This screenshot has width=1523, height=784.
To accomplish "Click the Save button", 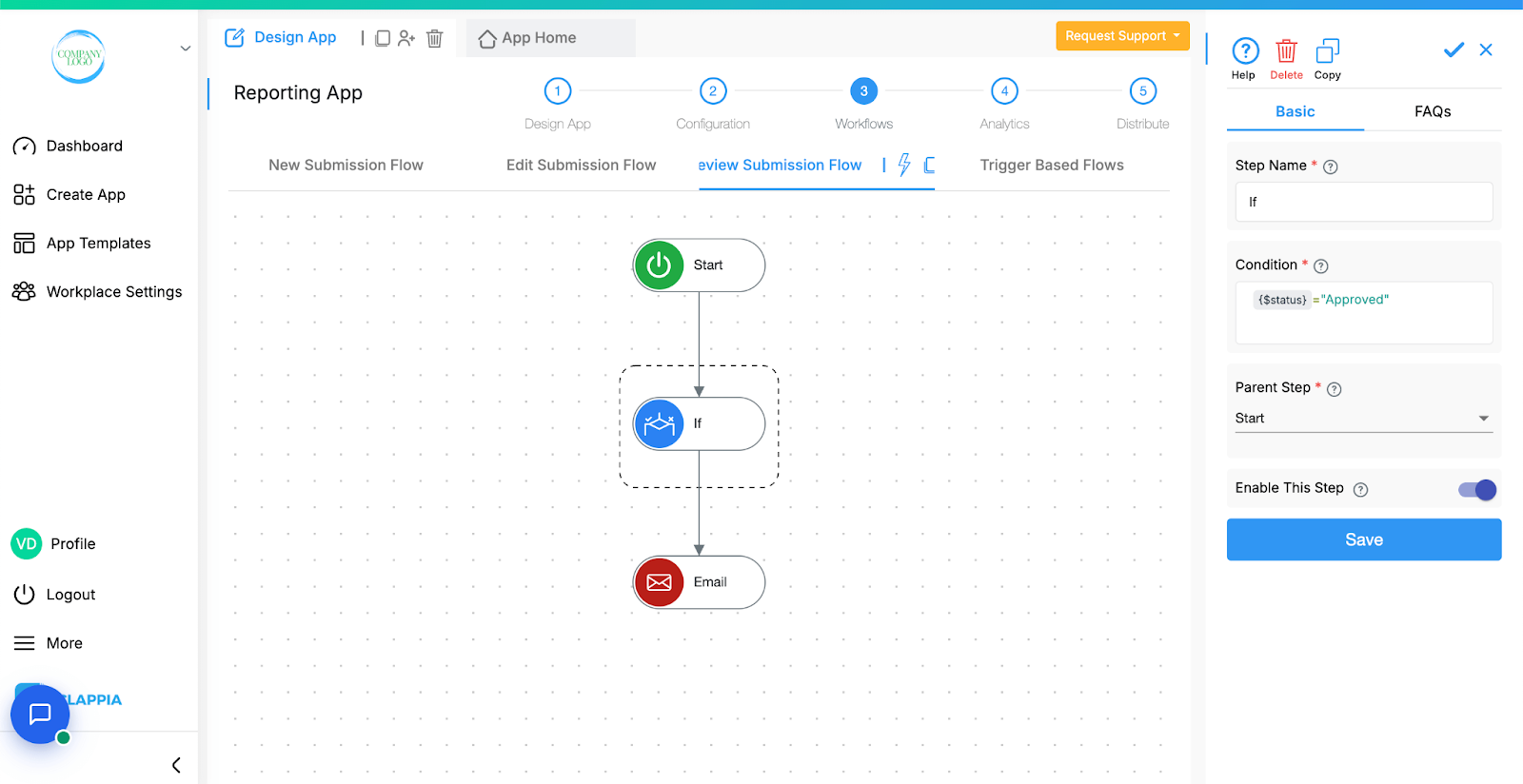I will pyautogui.click(x=1364, y=539).
